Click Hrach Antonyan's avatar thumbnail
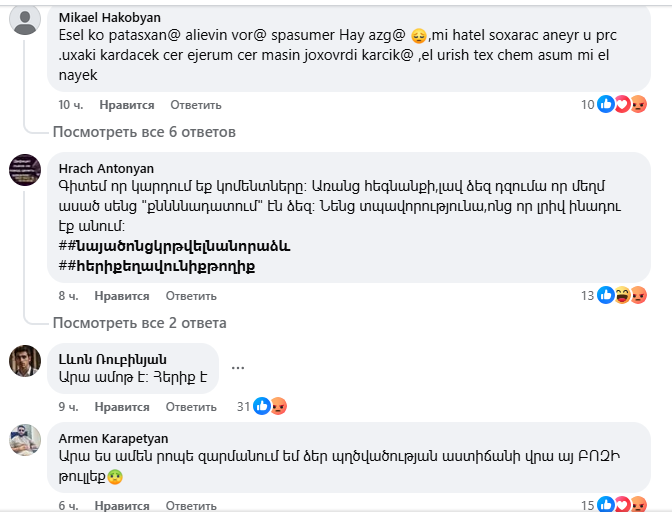This screenshot has height=517, width=672. pyautogui.click(x=25, y=170)
